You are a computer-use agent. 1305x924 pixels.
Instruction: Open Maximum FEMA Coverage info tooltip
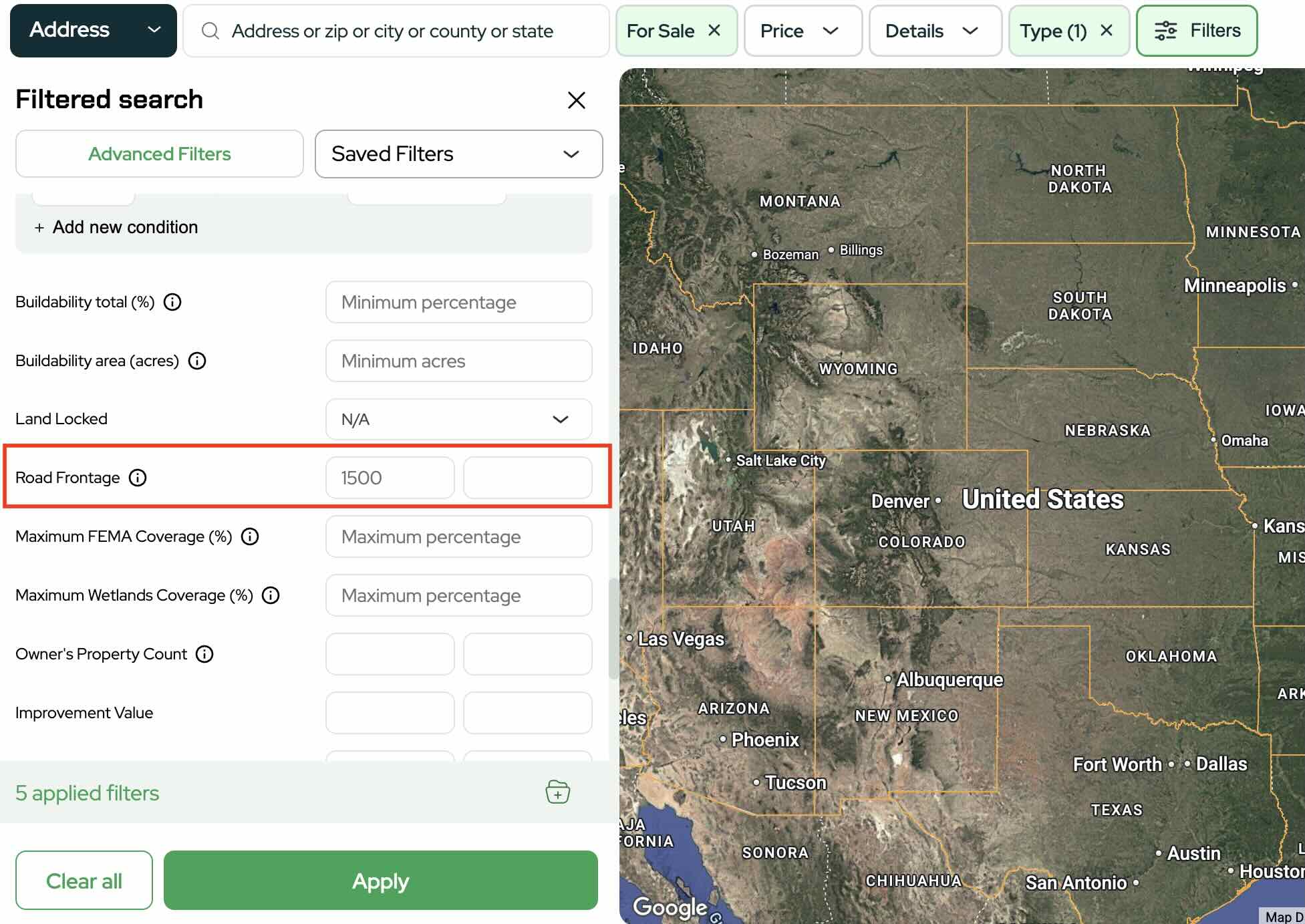click(250, 536)
